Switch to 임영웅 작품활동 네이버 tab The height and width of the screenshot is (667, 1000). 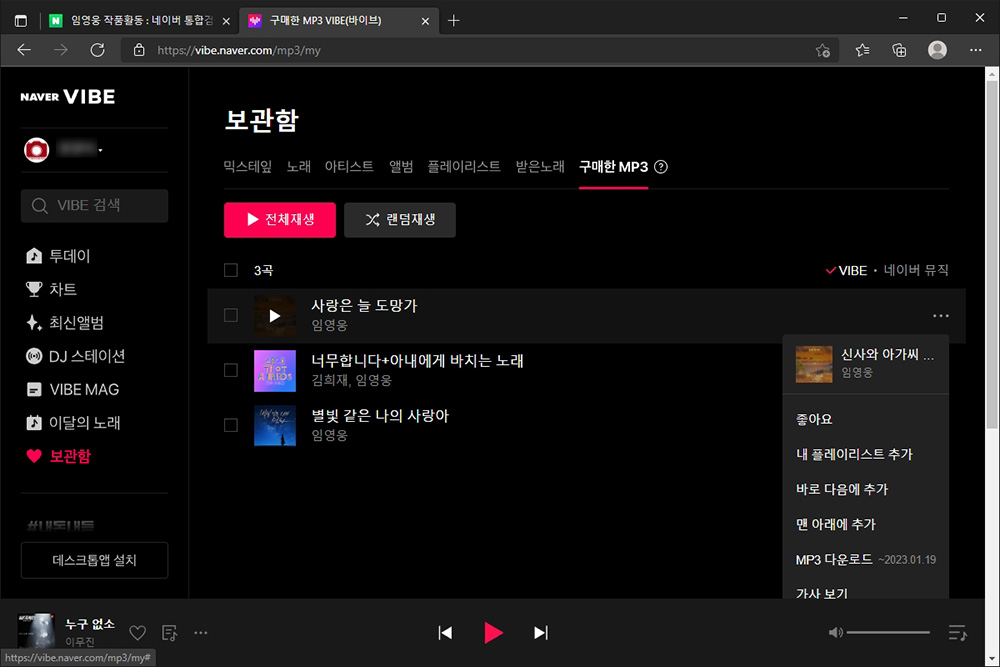(x=140, y=20)
